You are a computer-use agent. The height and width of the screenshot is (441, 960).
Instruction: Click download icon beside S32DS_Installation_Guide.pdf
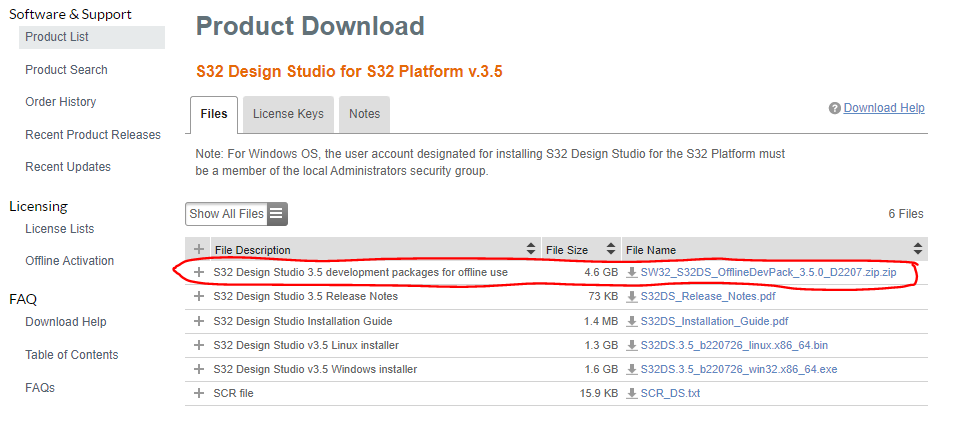pos(632,321)
